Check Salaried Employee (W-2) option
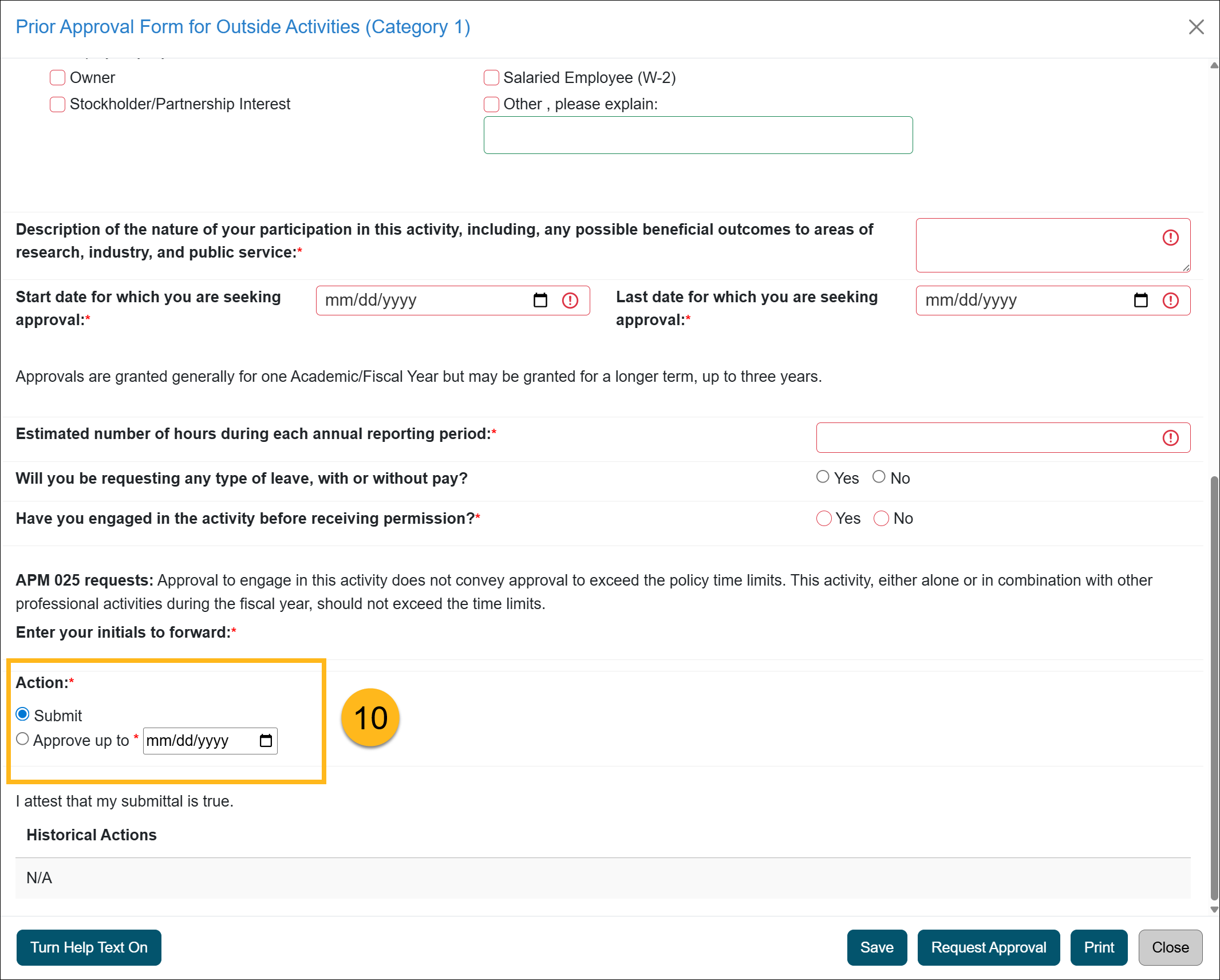 (491, 78)
